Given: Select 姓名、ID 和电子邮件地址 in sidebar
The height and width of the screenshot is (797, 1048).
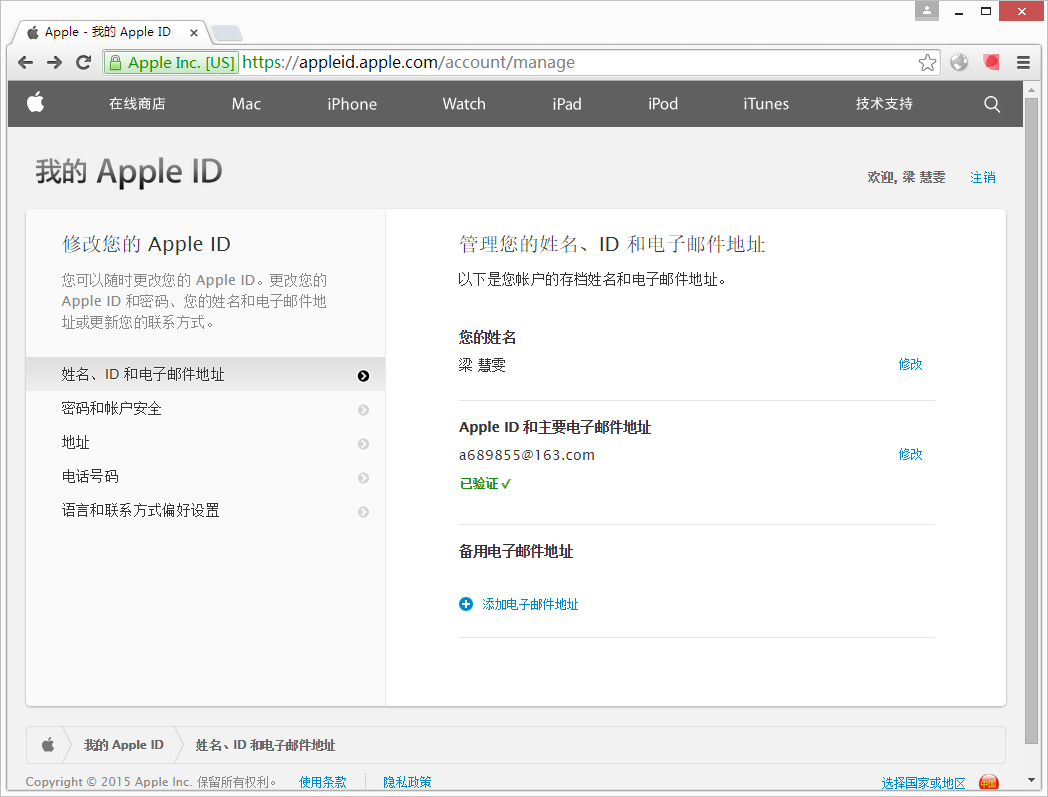Looking at the screenshot, I should (x=206, y=374).
